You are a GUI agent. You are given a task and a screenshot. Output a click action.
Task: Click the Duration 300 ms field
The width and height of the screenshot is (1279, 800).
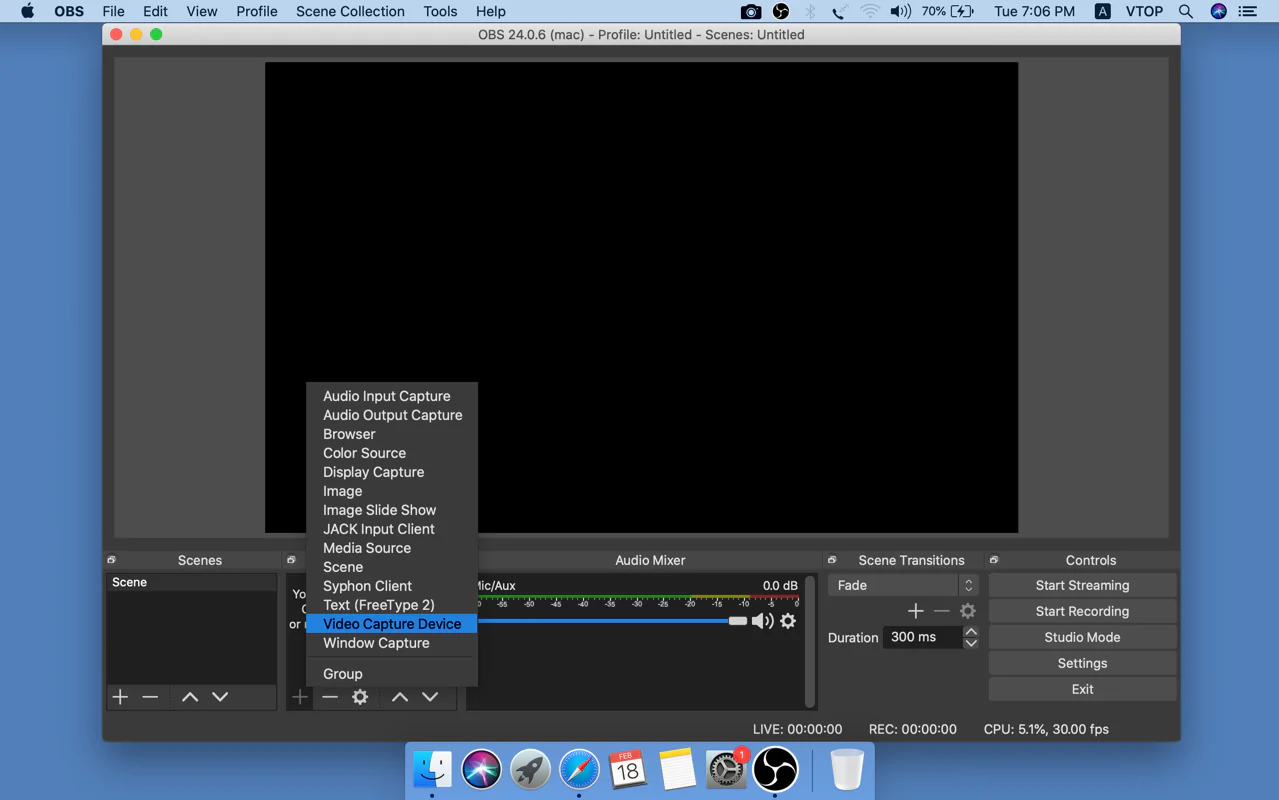(922, 637)
